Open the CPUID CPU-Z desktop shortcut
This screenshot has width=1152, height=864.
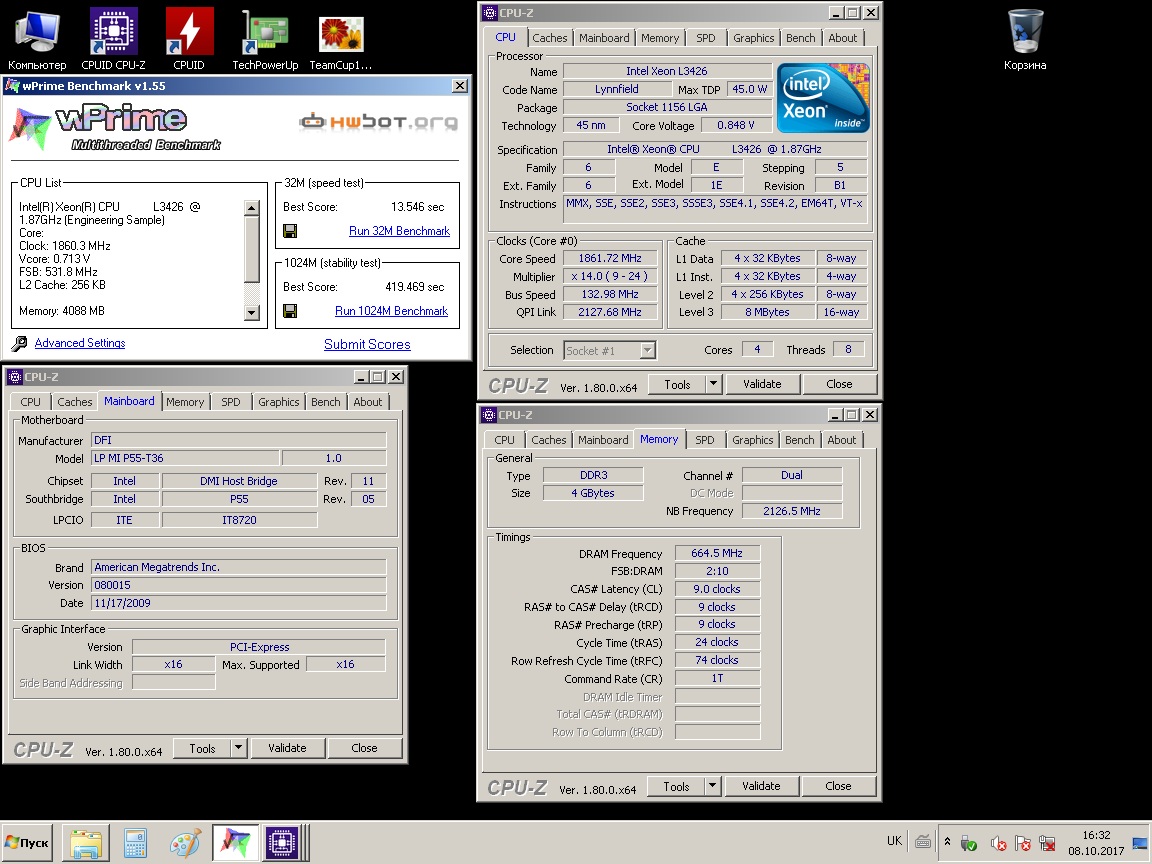(x=113, y=38)
